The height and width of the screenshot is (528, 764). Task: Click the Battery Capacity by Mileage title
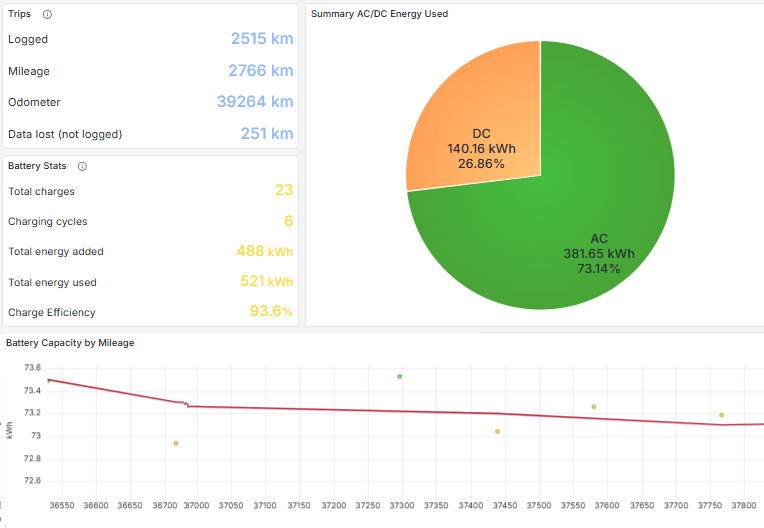click(x=70, y=343)
